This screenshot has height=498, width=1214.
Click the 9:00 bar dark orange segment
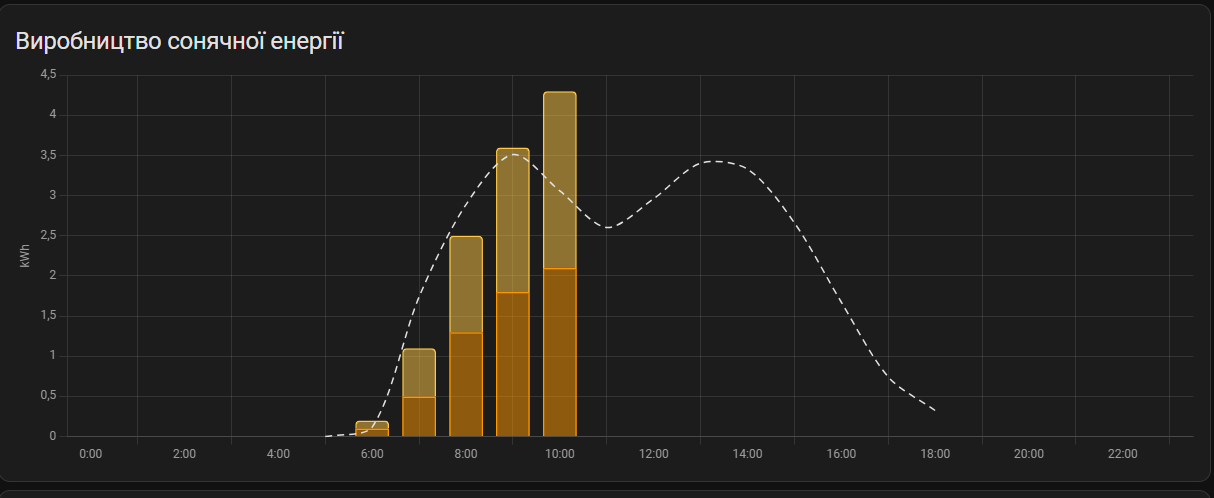click(513, 365)
